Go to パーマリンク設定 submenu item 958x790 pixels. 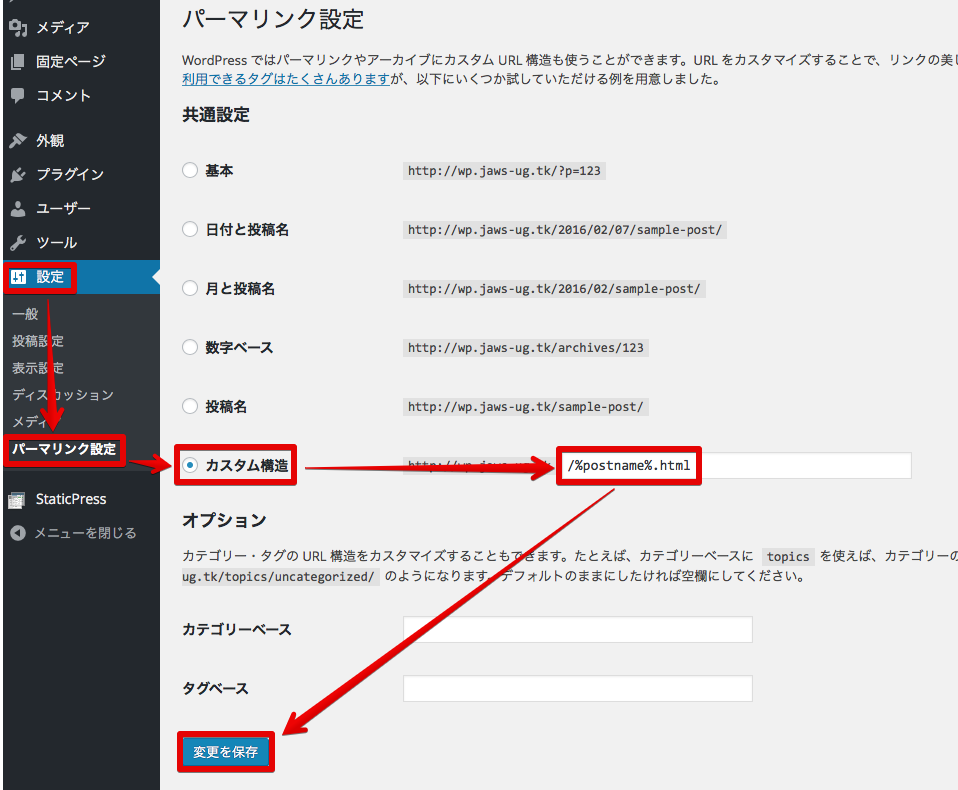click(x=62, y=451)
